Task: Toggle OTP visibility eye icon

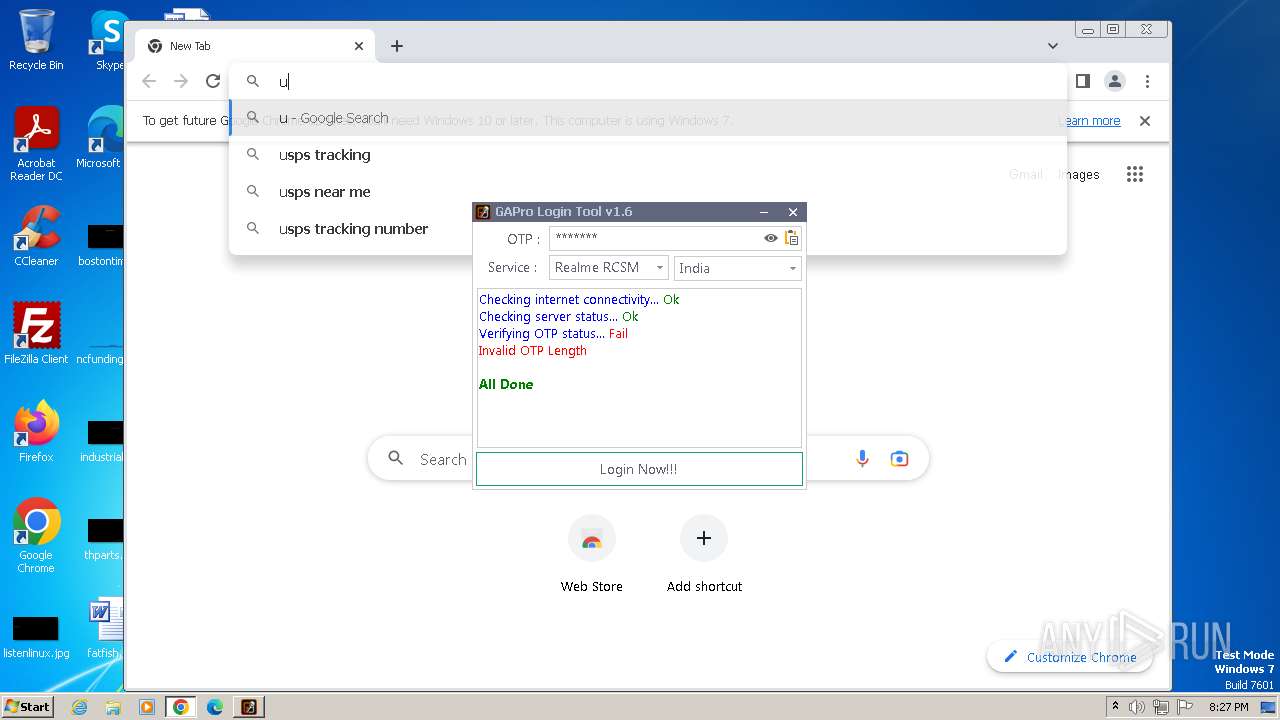Action: tap(771, 238)
